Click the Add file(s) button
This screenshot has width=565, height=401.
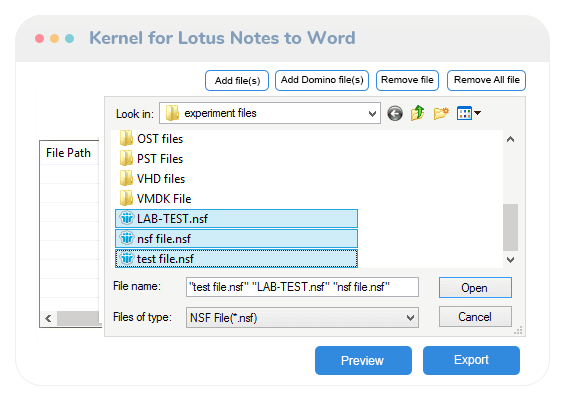pos(237,80)
